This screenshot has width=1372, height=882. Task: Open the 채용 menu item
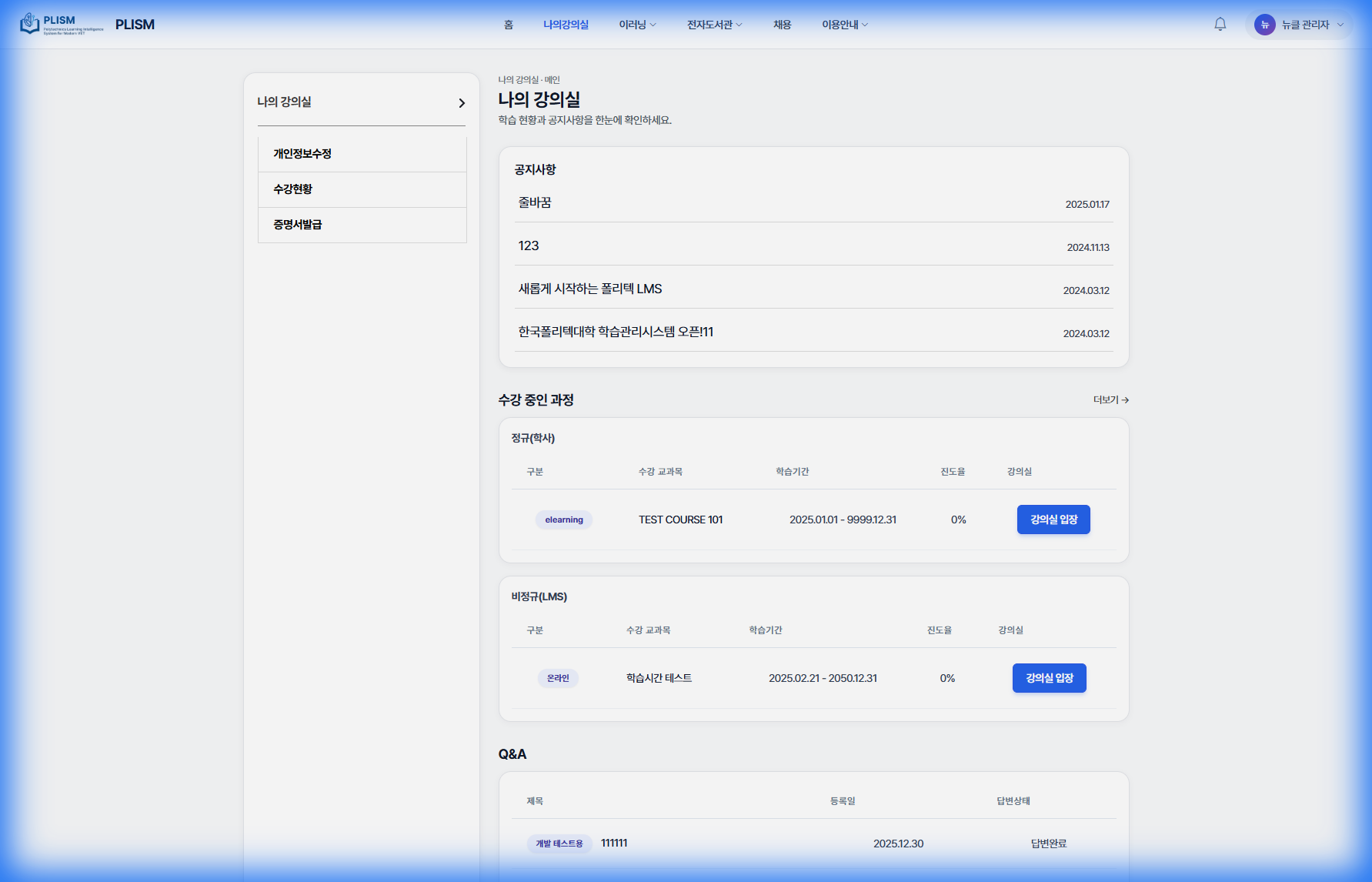pyautogui.click(x=782, y=25)
